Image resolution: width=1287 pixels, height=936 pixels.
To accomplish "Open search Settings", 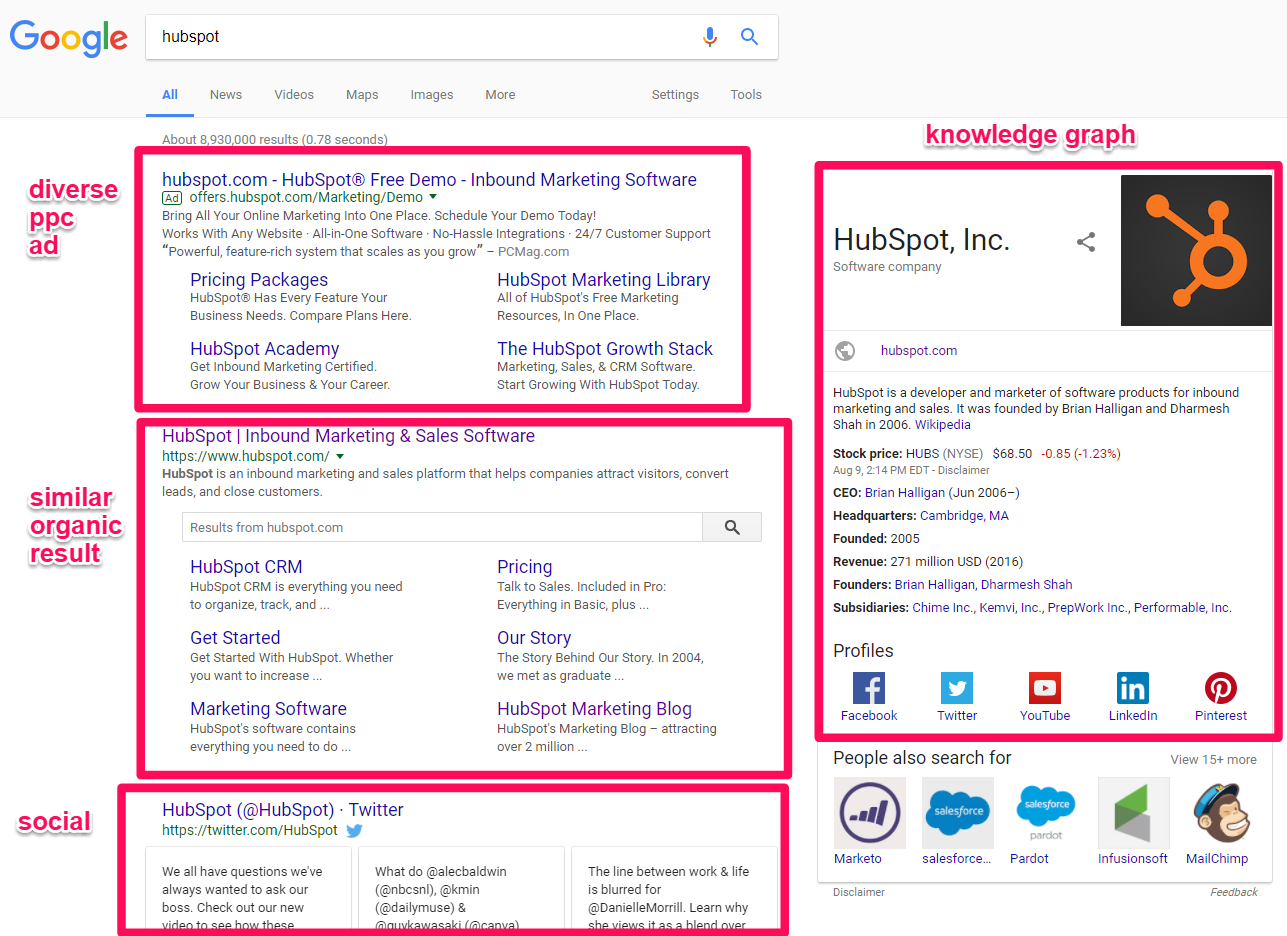I will tap(675, 95).
